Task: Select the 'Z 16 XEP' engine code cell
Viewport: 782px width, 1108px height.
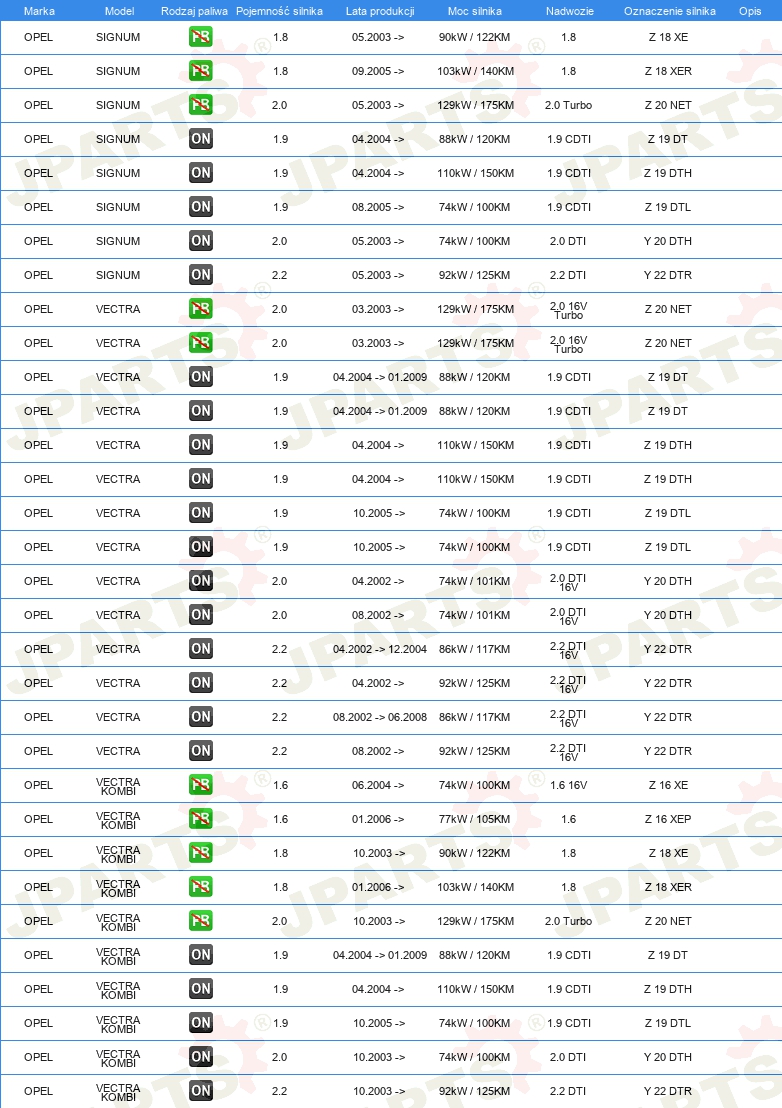Action: (x=668, y=819)
